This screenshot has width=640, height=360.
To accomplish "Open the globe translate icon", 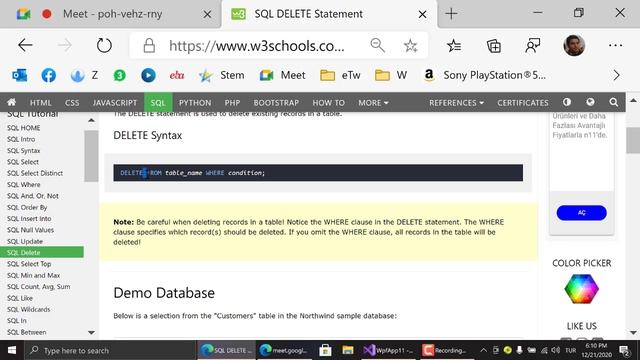I will tap(590, 102).
